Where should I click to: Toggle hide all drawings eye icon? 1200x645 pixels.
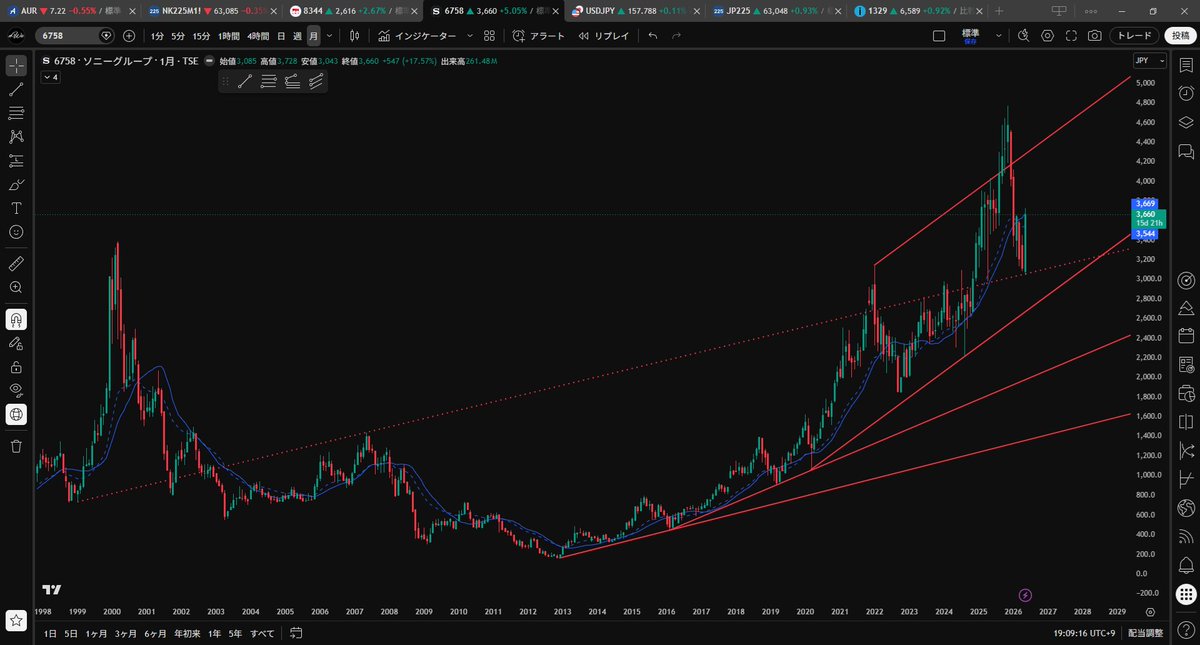tap(16, 390)
